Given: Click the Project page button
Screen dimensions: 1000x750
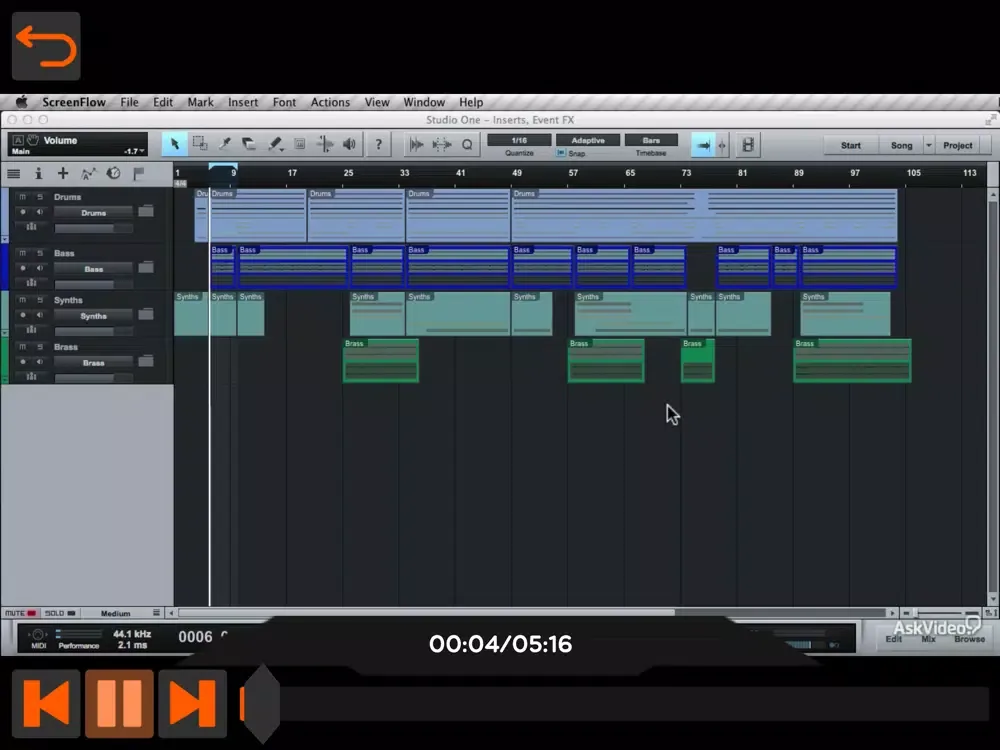Looking at the screenshot, I should tap(958, 145).
